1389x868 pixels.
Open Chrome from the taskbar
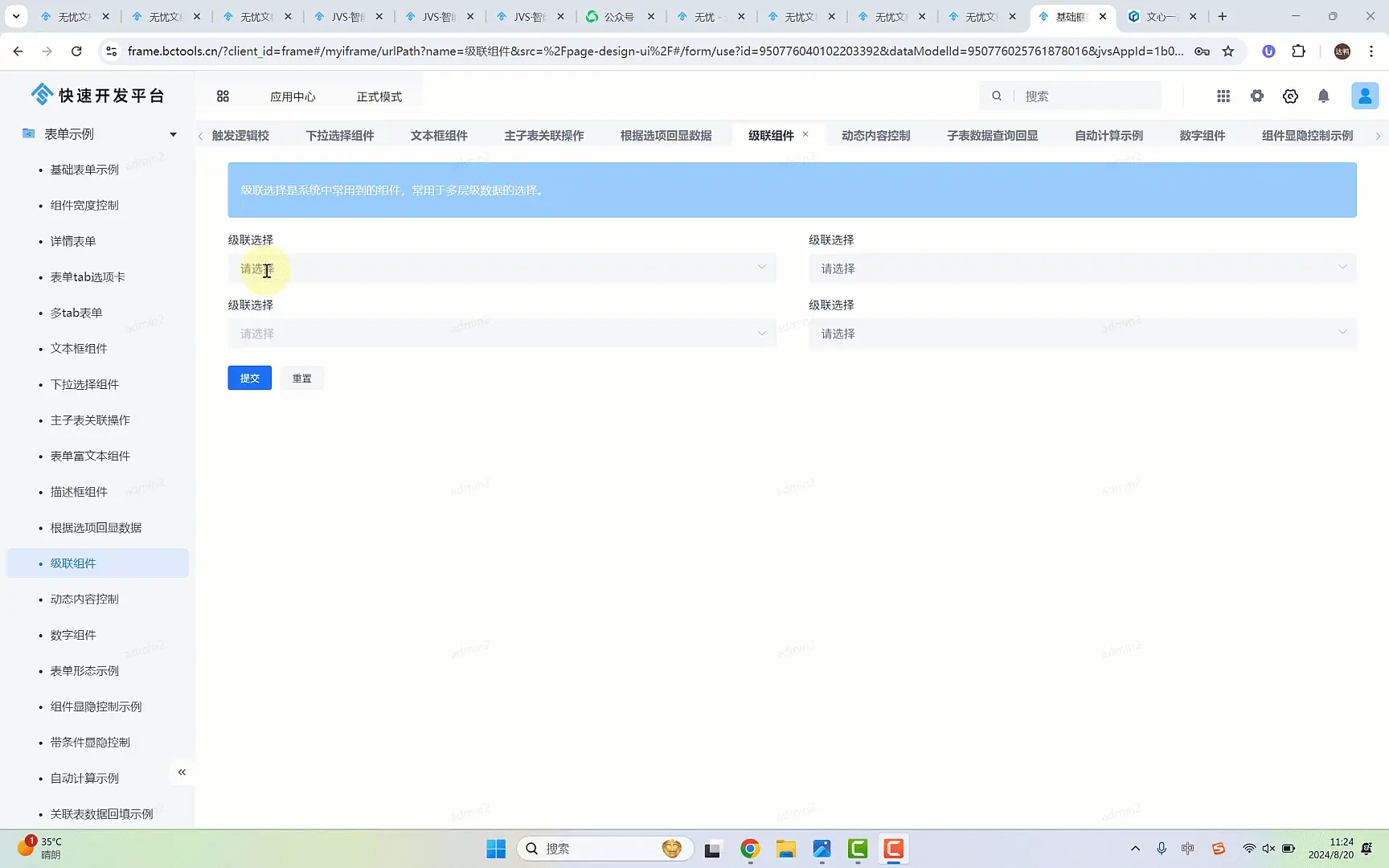pyautogui.click(x=750, y=849)
